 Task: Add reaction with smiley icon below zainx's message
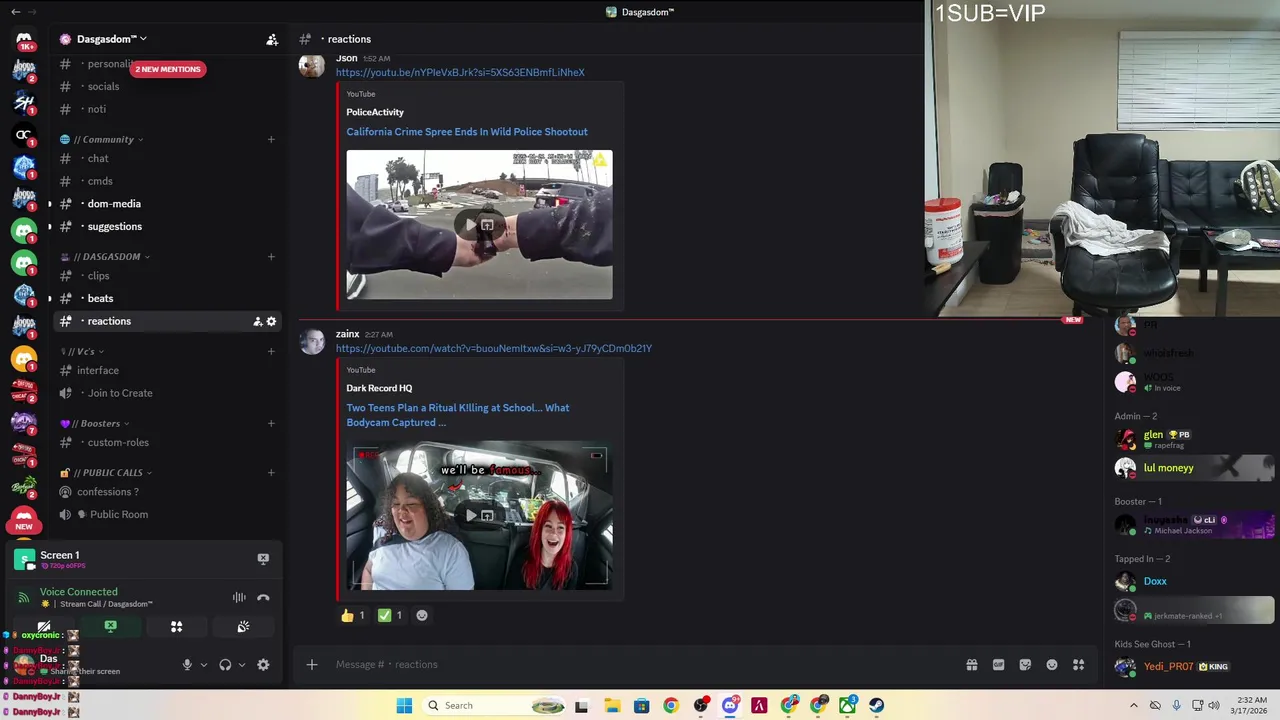422,616
